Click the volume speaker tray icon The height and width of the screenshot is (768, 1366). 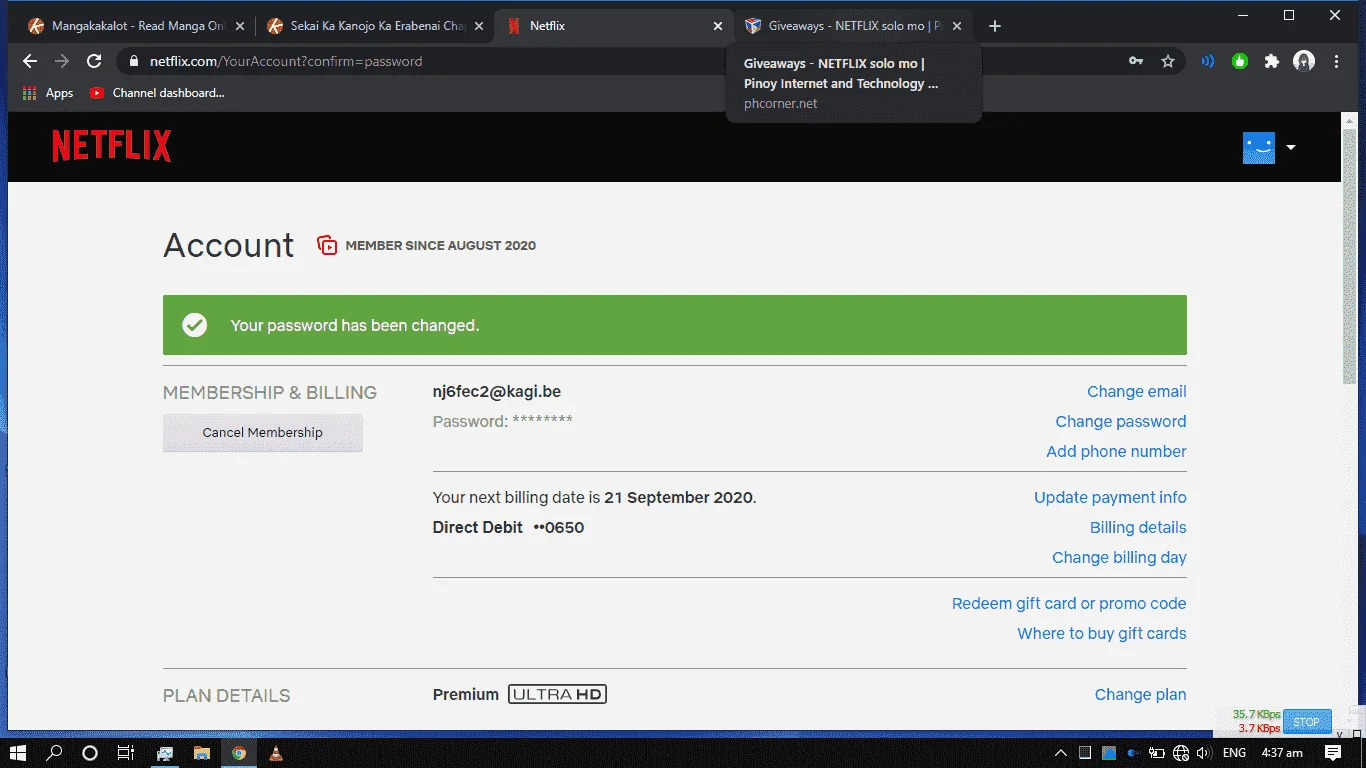tap(1204, 753)
